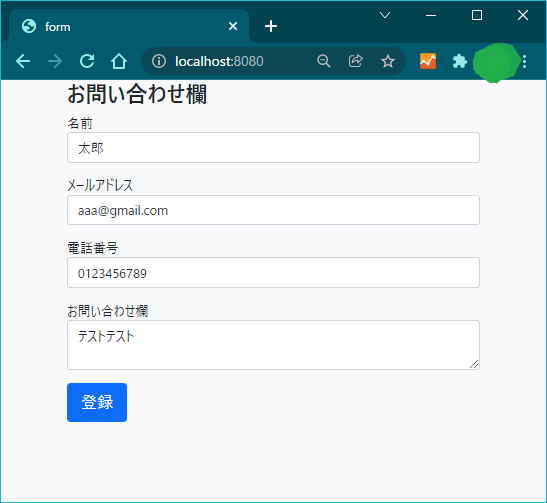Reload the localhost page

click(x=87, y=61)
